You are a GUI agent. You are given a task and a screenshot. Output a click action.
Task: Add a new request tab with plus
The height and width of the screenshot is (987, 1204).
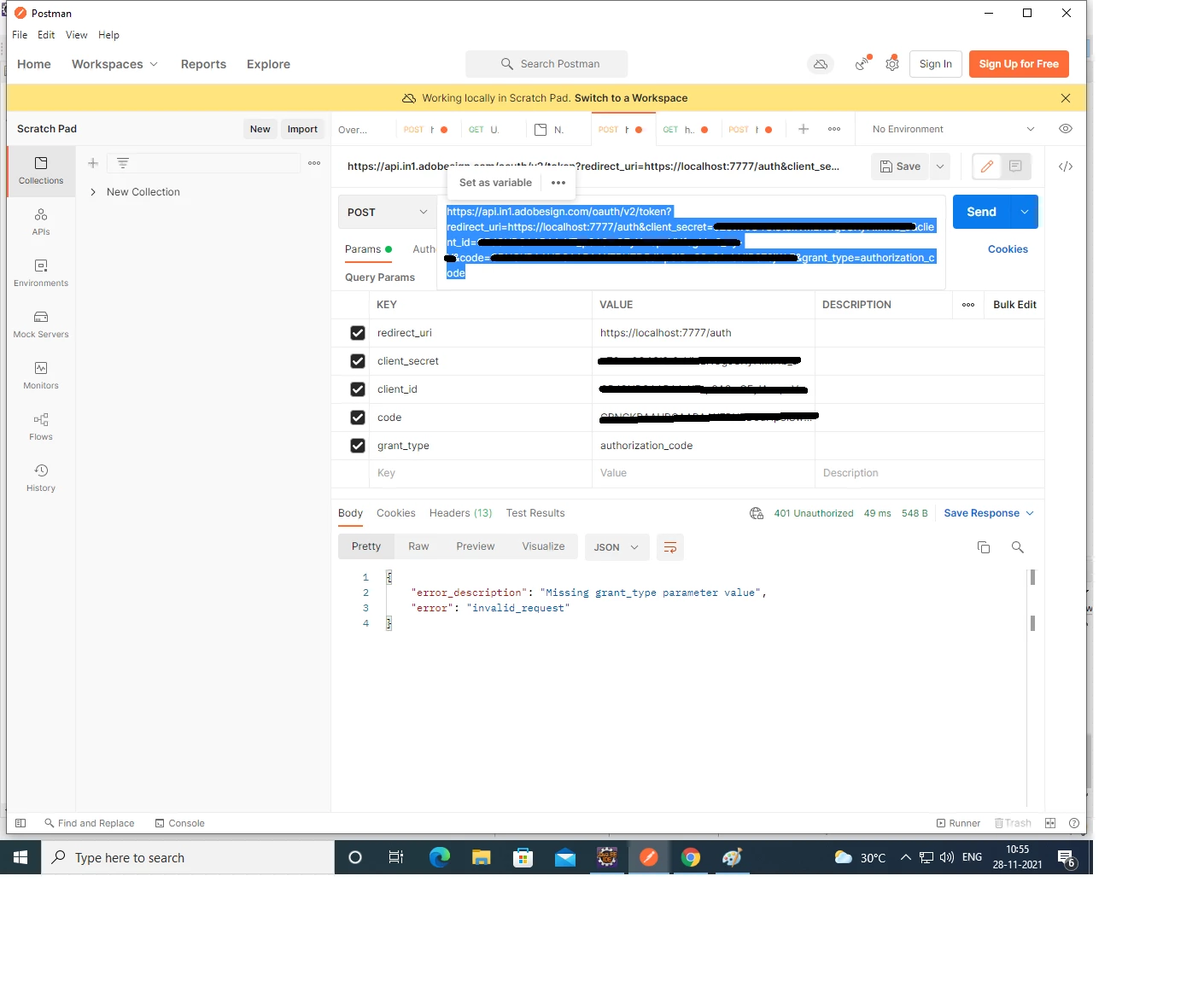(x=804, y=129)
